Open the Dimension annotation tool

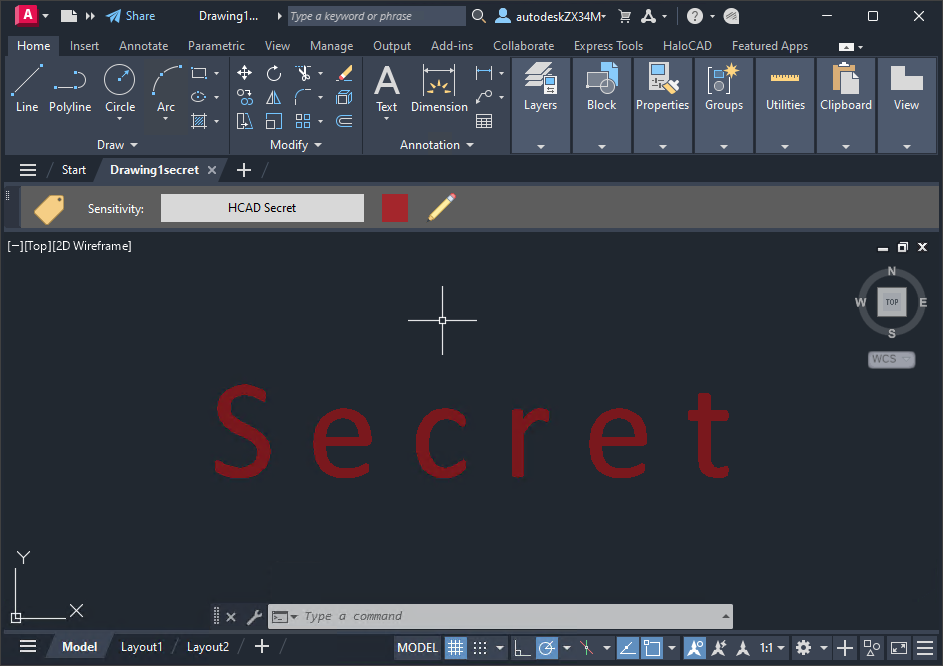click(x=439, y=88)
